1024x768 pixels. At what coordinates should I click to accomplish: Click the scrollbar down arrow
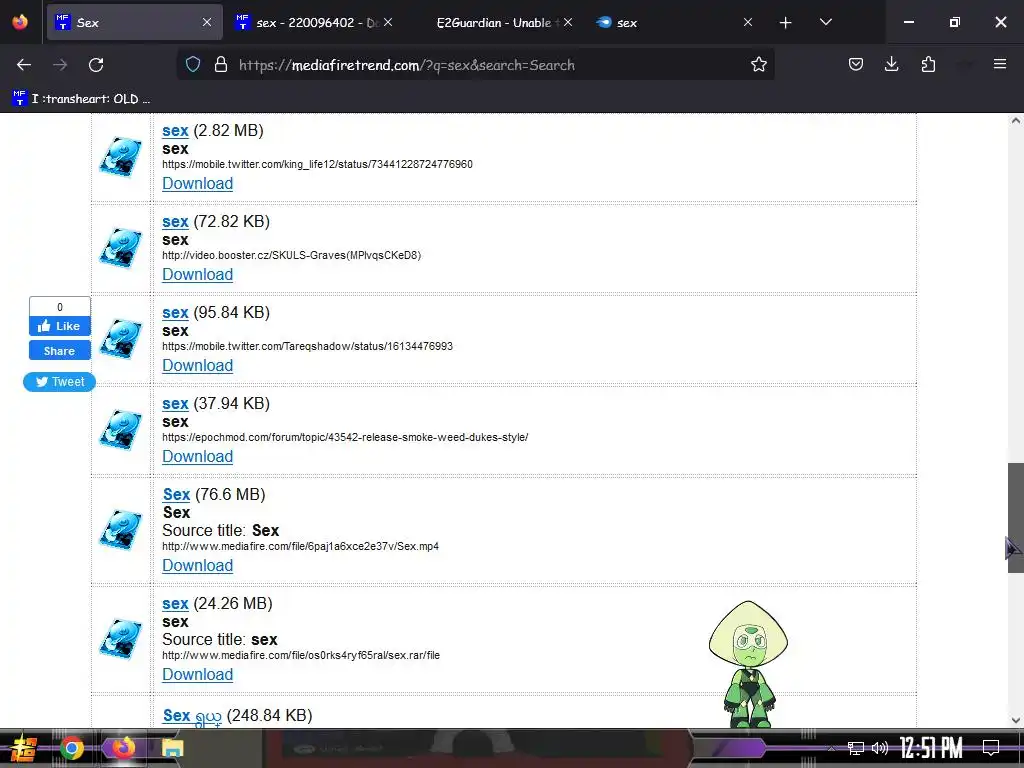pyautogui.click(x=1016, y=720)
